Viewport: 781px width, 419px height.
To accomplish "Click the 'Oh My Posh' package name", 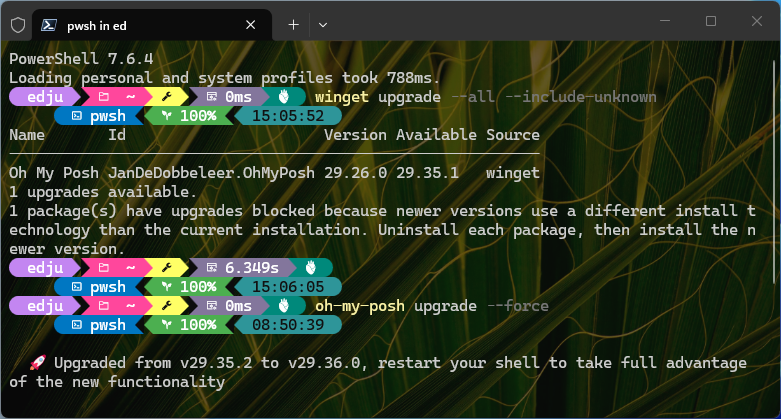I will point(54,173).
